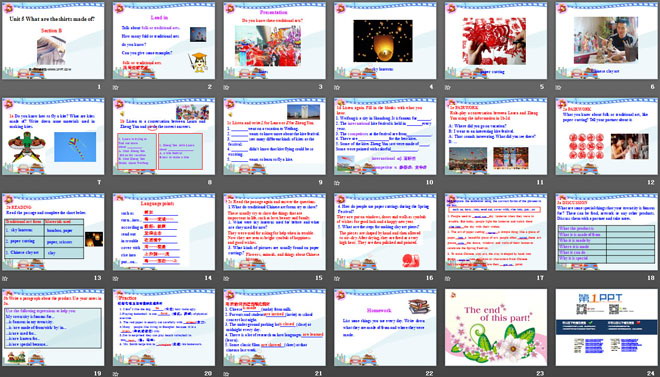Select slide 11 PAIRWORK role-play thumbnail
The width and height of the screenshot is (660, 377).
tap(496, 136)
